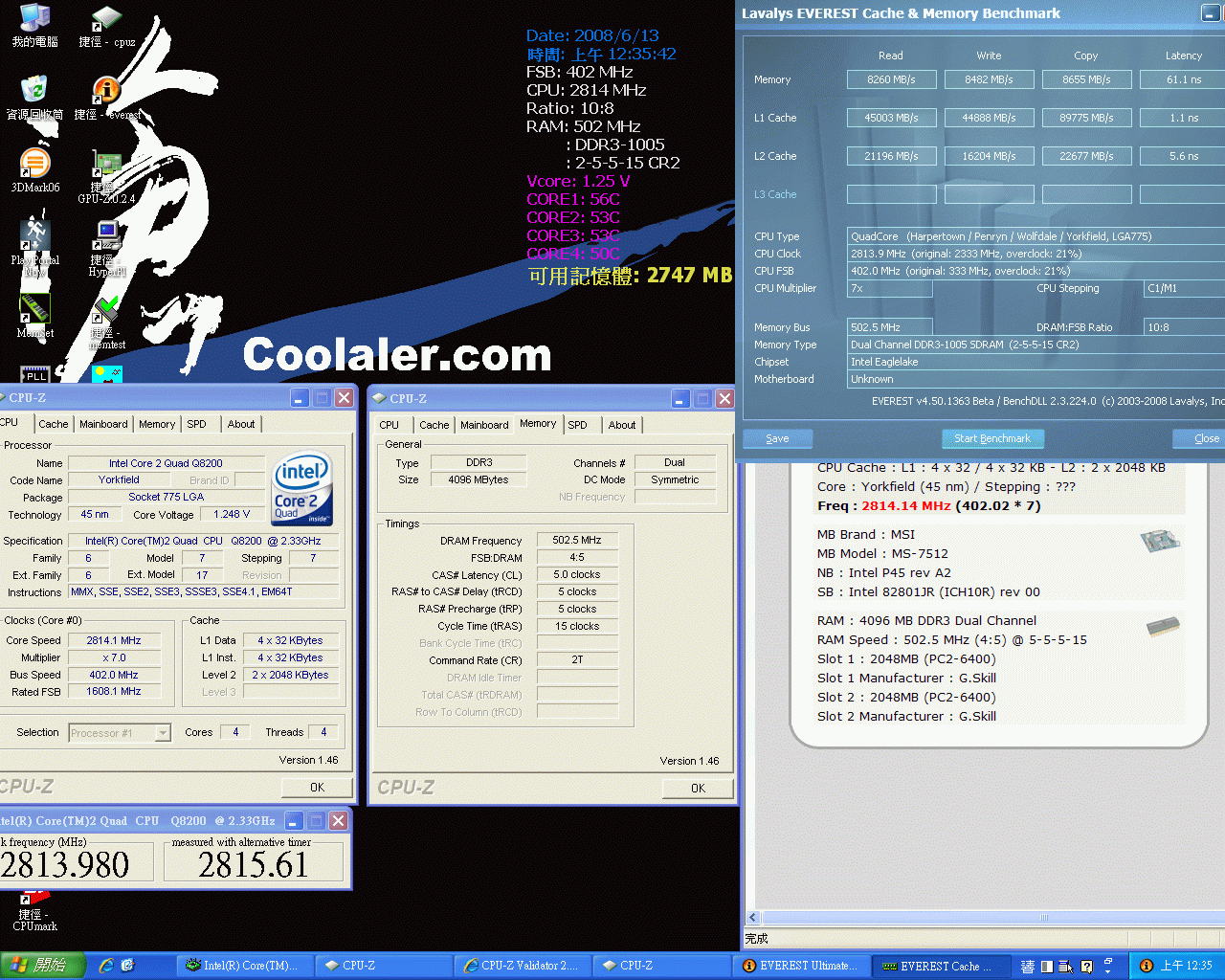
Task: Click the FSB:DRAM 4:5 value
Action: point(577,557)
